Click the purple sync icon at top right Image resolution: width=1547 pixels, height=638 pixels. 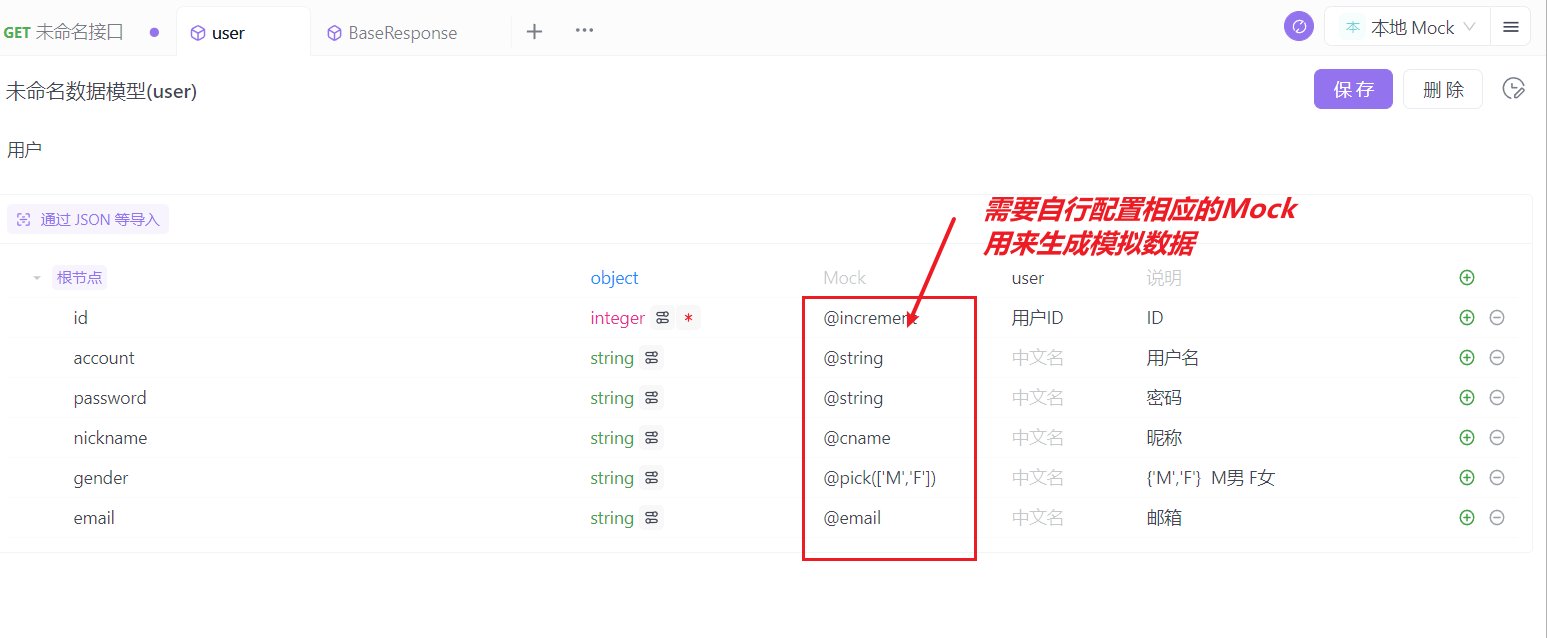pos(1298,25)
